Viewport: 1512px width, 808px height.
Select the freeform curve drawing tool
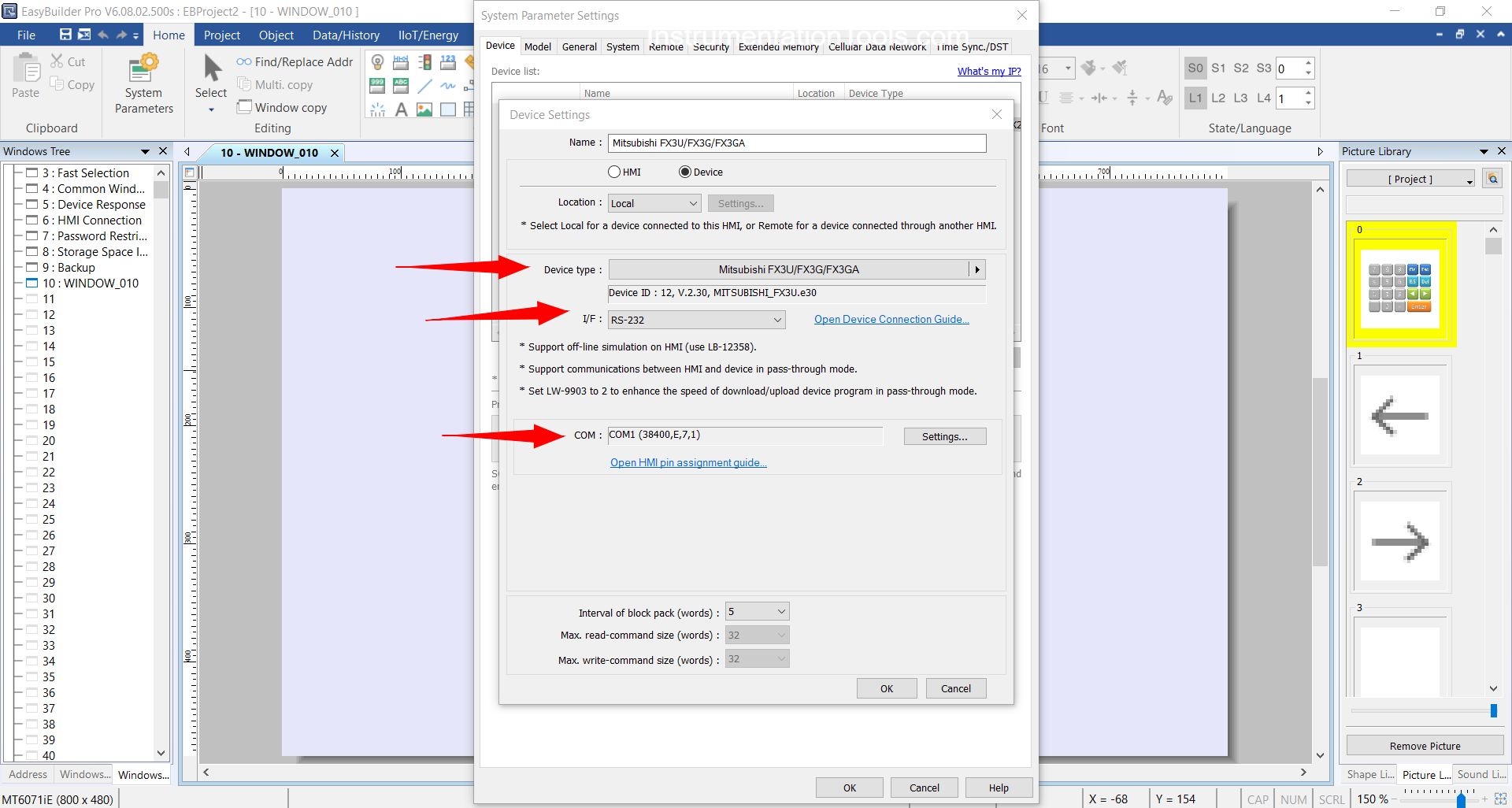[x=448, y=86]
